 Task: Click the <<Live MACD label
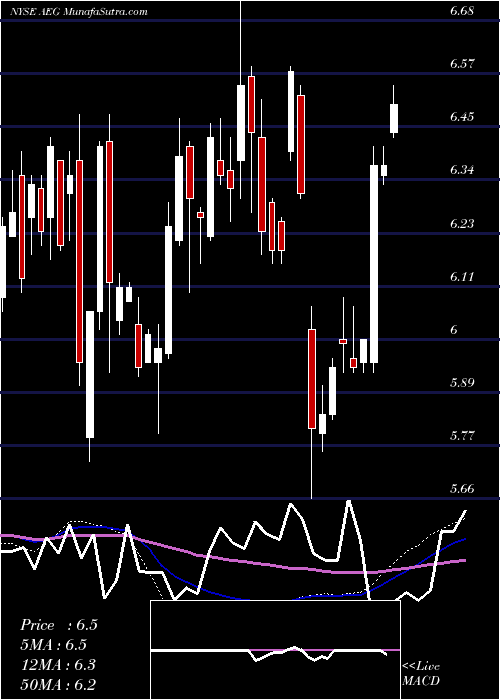click(x=421, y=673)
